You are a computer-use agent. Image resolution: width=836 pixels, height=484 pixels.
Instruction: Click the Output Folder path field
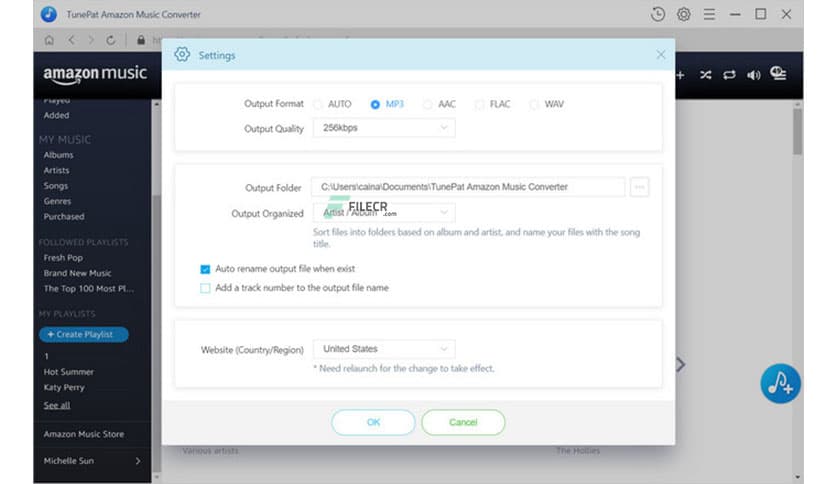tap(468, 187)
